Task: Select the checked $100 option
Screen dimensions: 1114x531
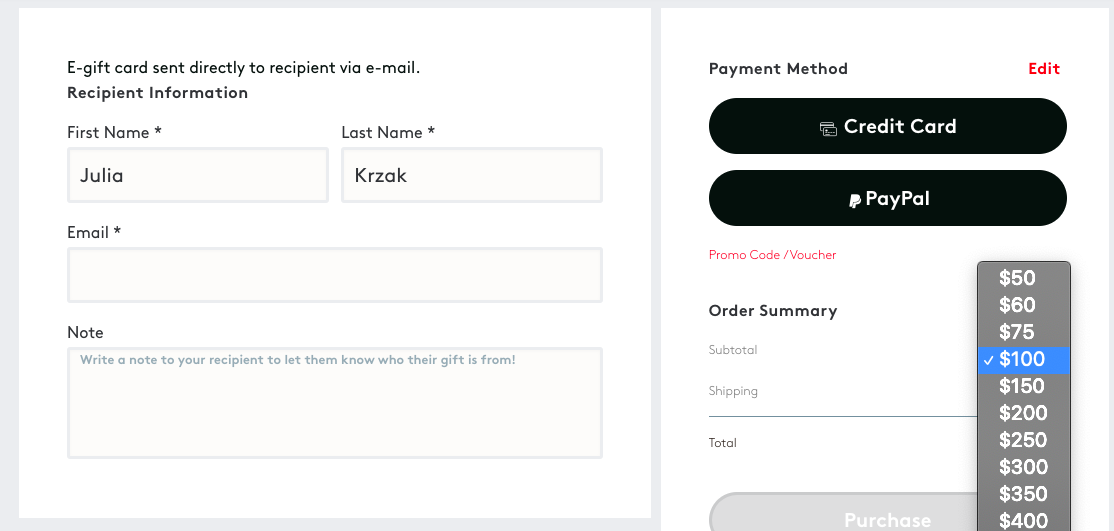Action: (x=1023, y=359)
